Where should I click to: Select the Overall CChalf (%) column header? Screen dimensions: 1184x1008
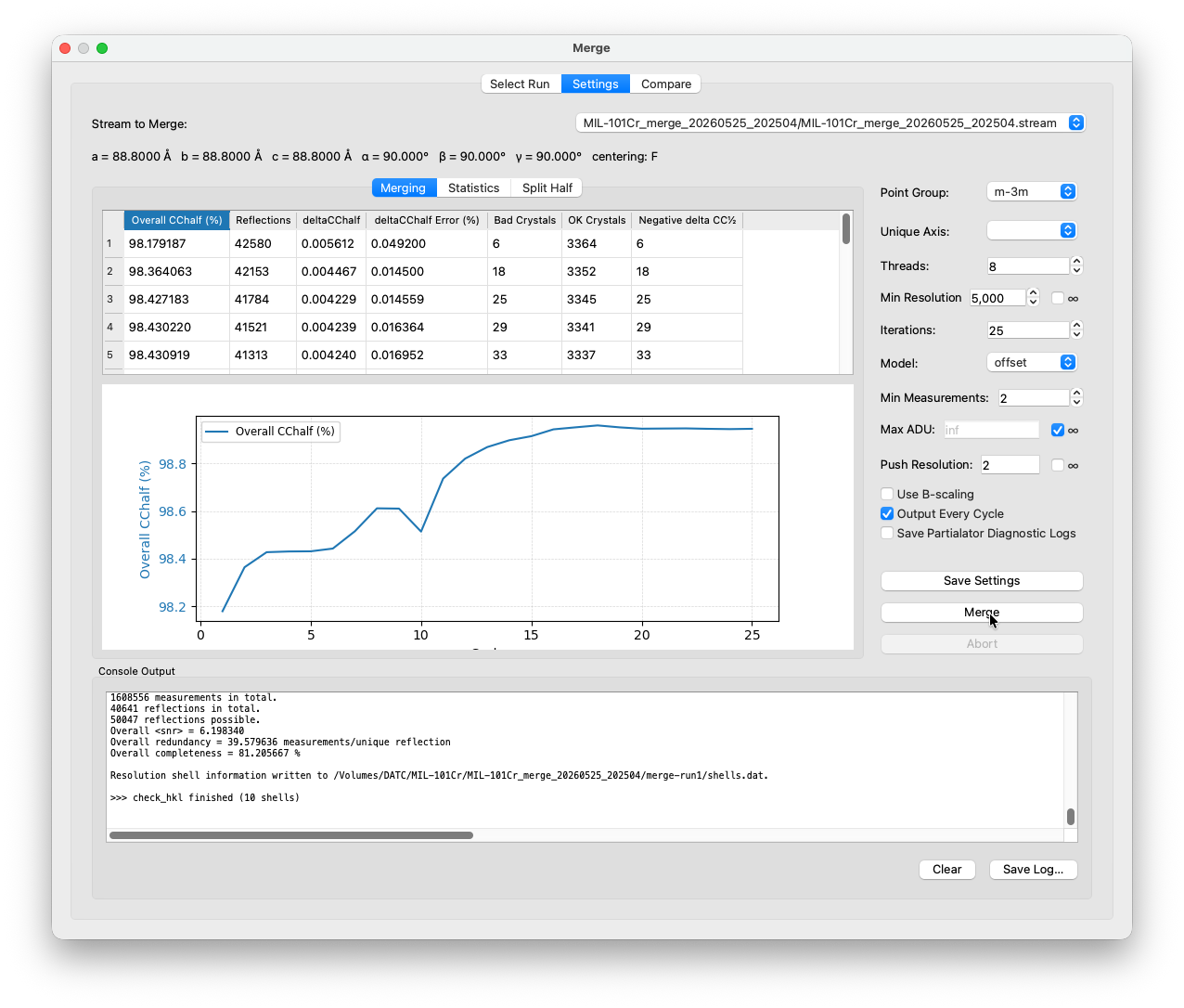176,220
